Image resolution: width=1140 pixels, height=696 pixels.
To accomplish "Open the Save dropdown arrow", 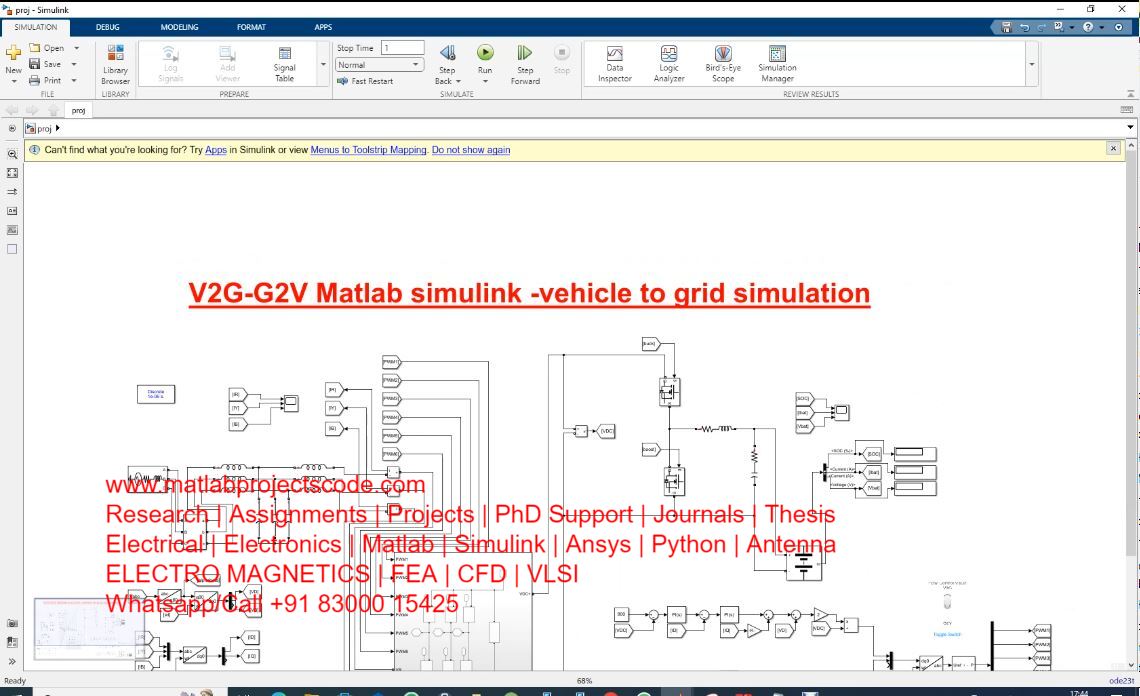I will 76,64.
